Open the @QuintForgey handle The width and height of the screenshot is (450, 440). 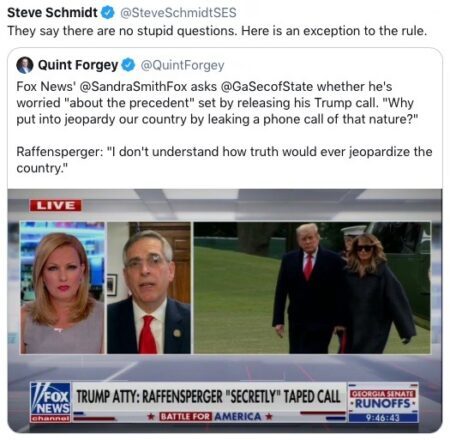[183, 65]
